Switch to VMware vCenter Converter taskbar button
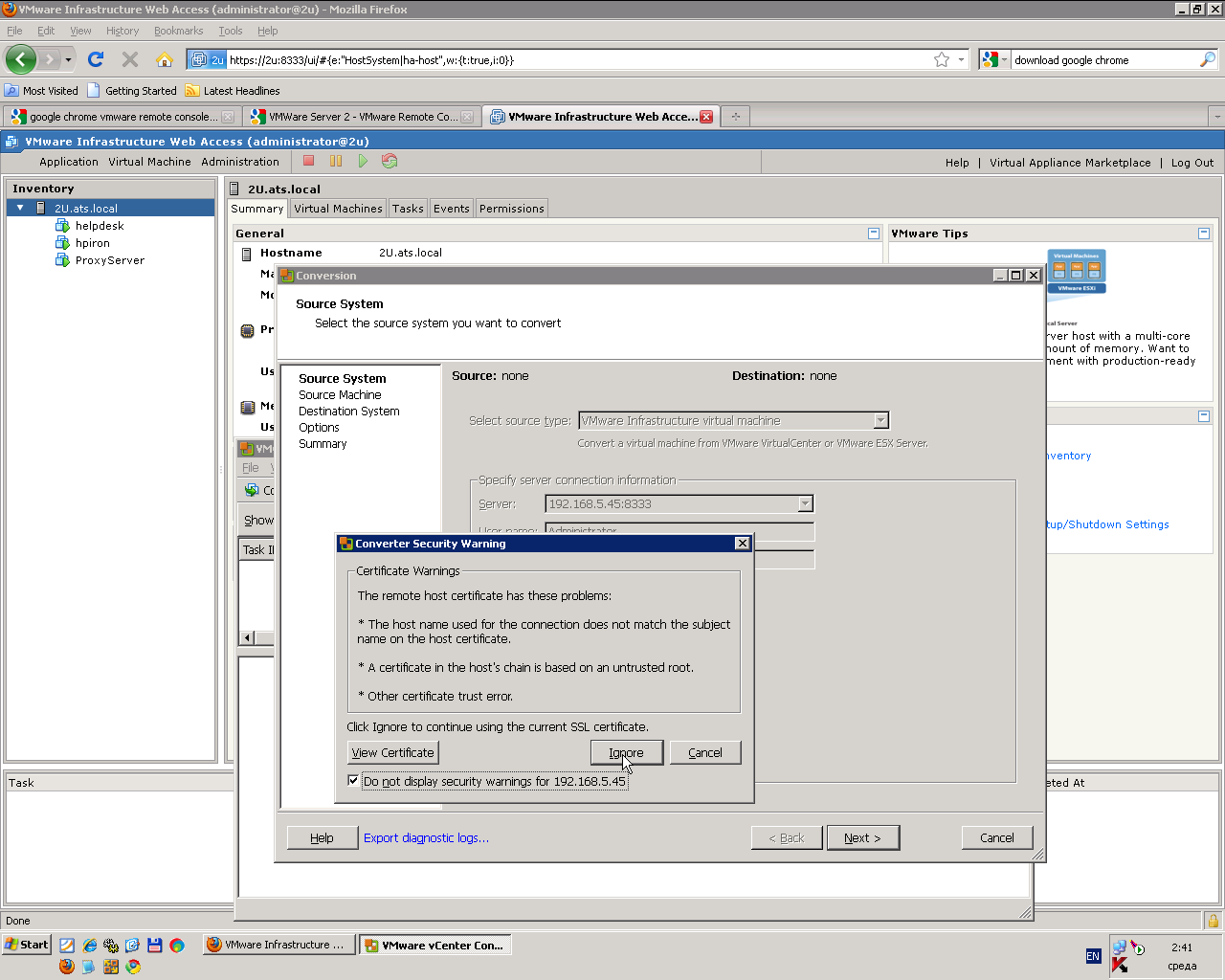Viewport: 1225px width, 980px height. [x=434, y=945]
